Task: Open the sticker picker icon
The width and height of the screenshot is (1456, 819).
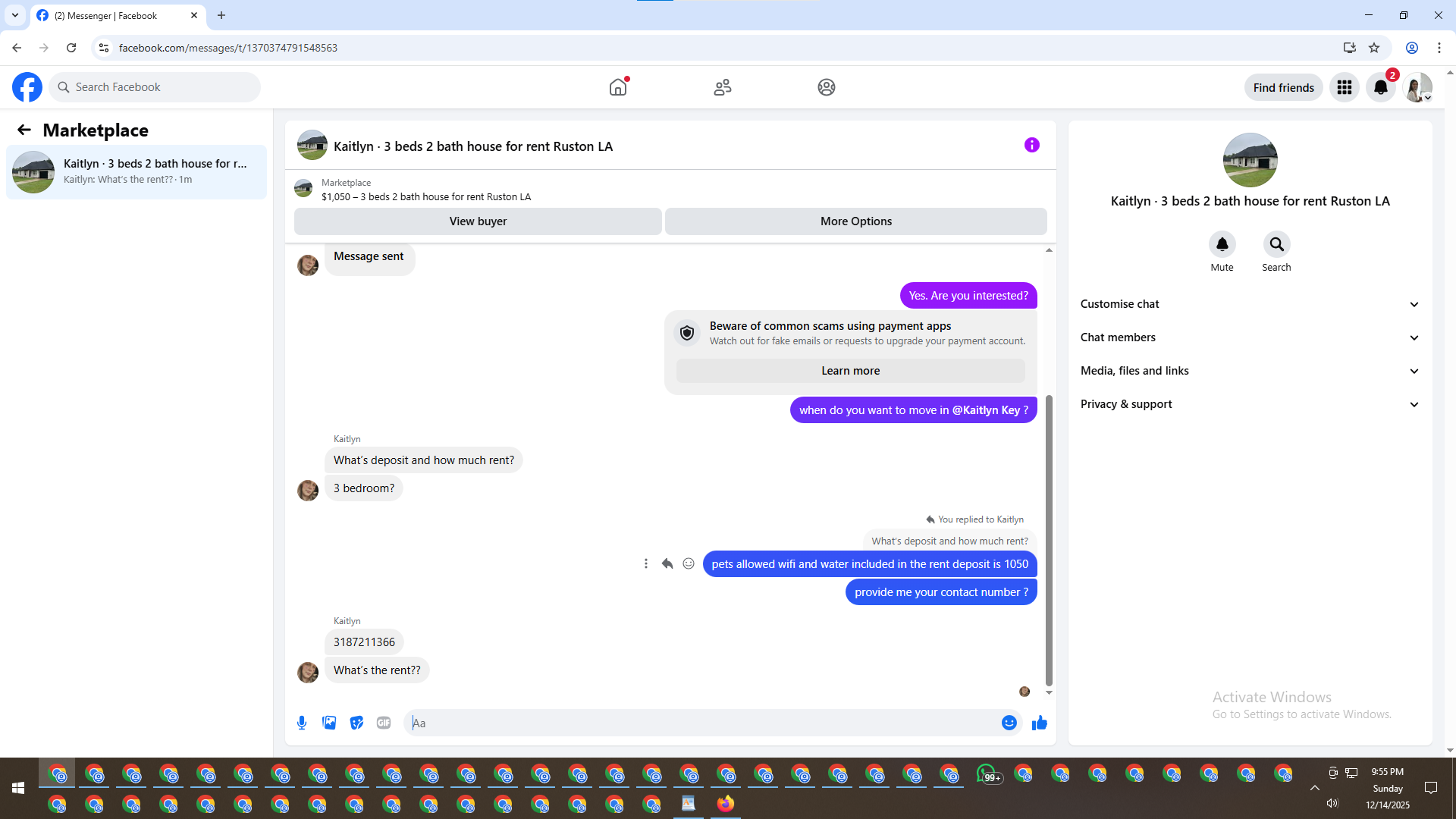Action: pyautogui.click(x=356, y=723)
